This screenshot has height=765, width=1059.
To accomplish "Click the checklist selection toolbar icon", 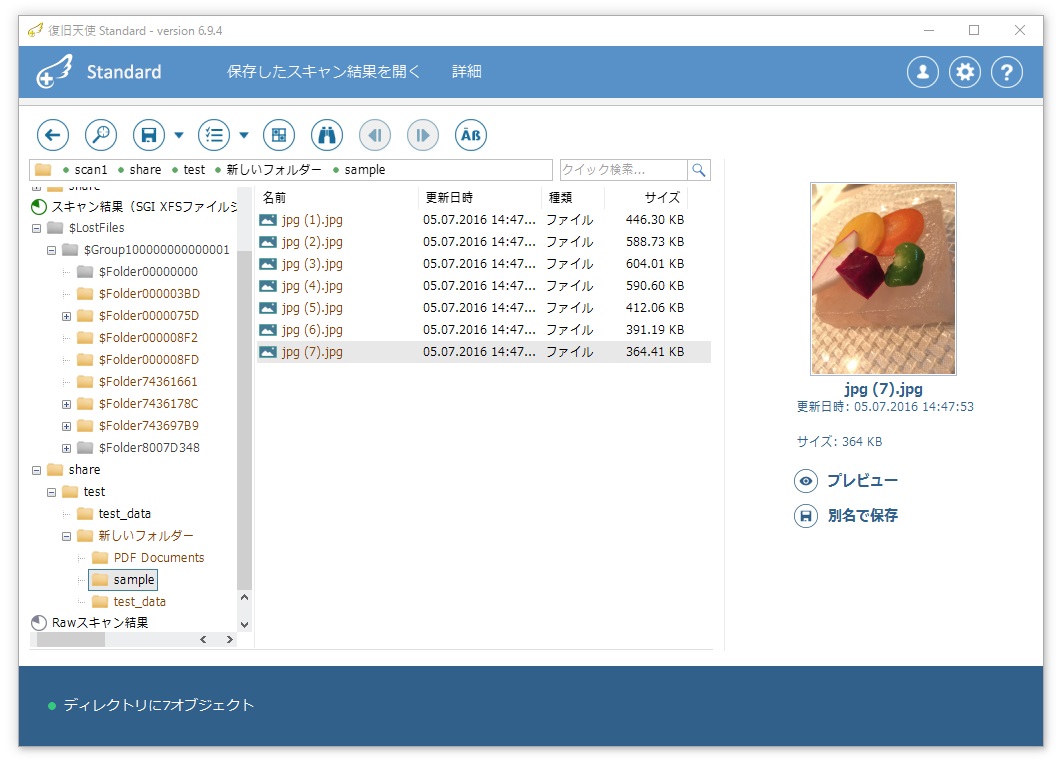I will [x=213, y=135].
